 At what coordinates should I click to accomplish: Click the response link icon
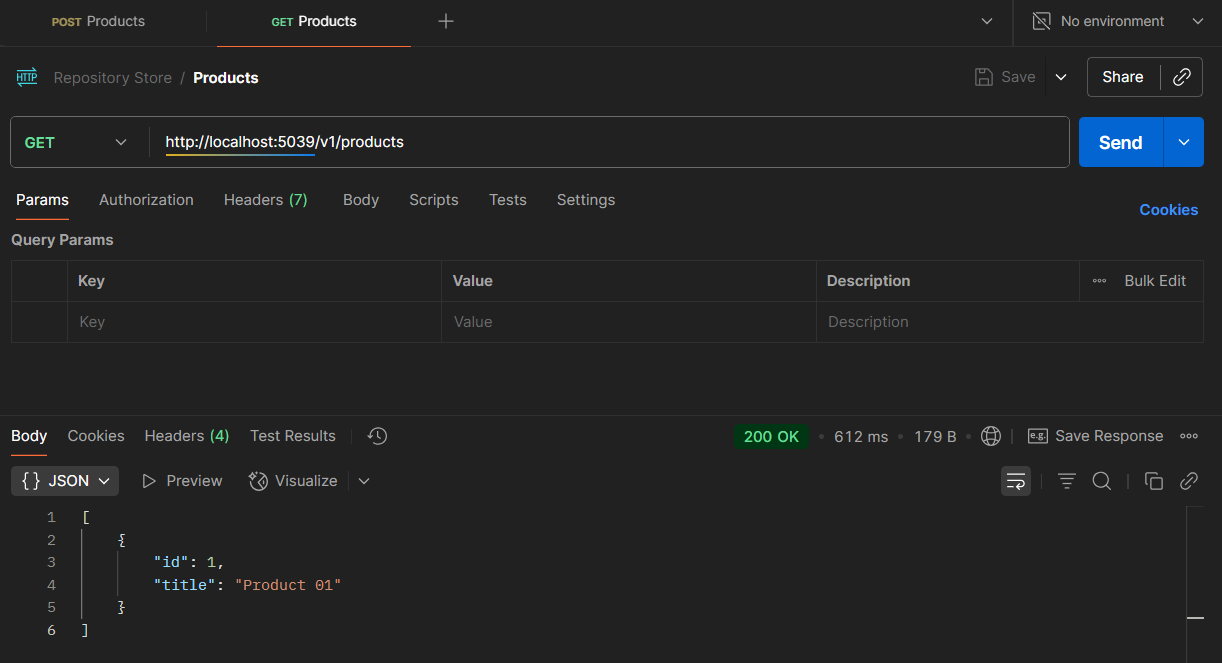[1189, 481]
